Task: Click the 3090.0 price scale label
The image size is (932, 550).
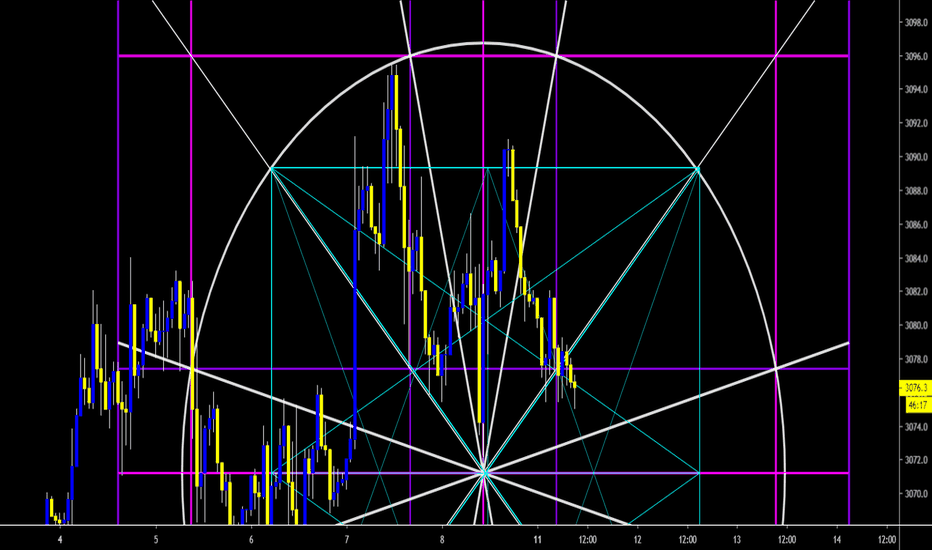Action: pyautogui.click(x=916, y=158)
